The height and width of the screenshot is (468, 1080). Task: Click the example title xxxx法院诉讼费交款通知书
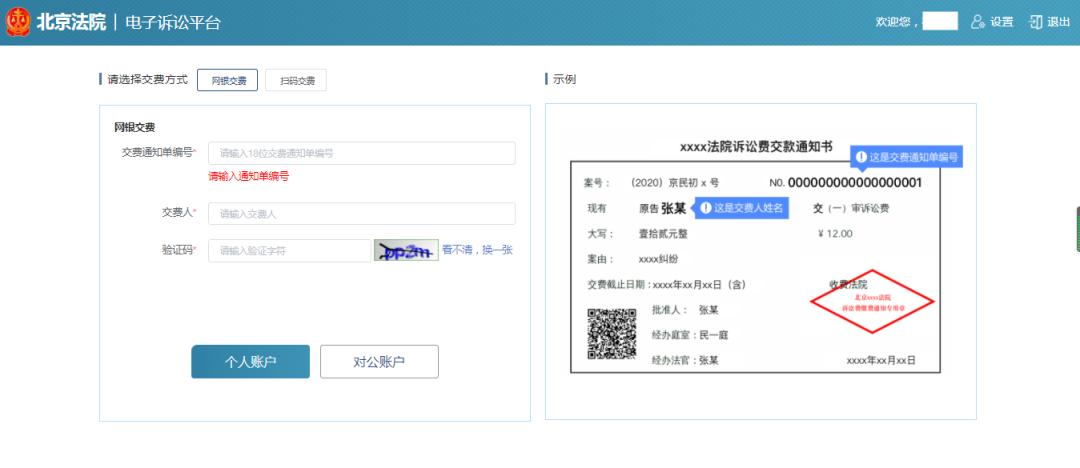756,147
